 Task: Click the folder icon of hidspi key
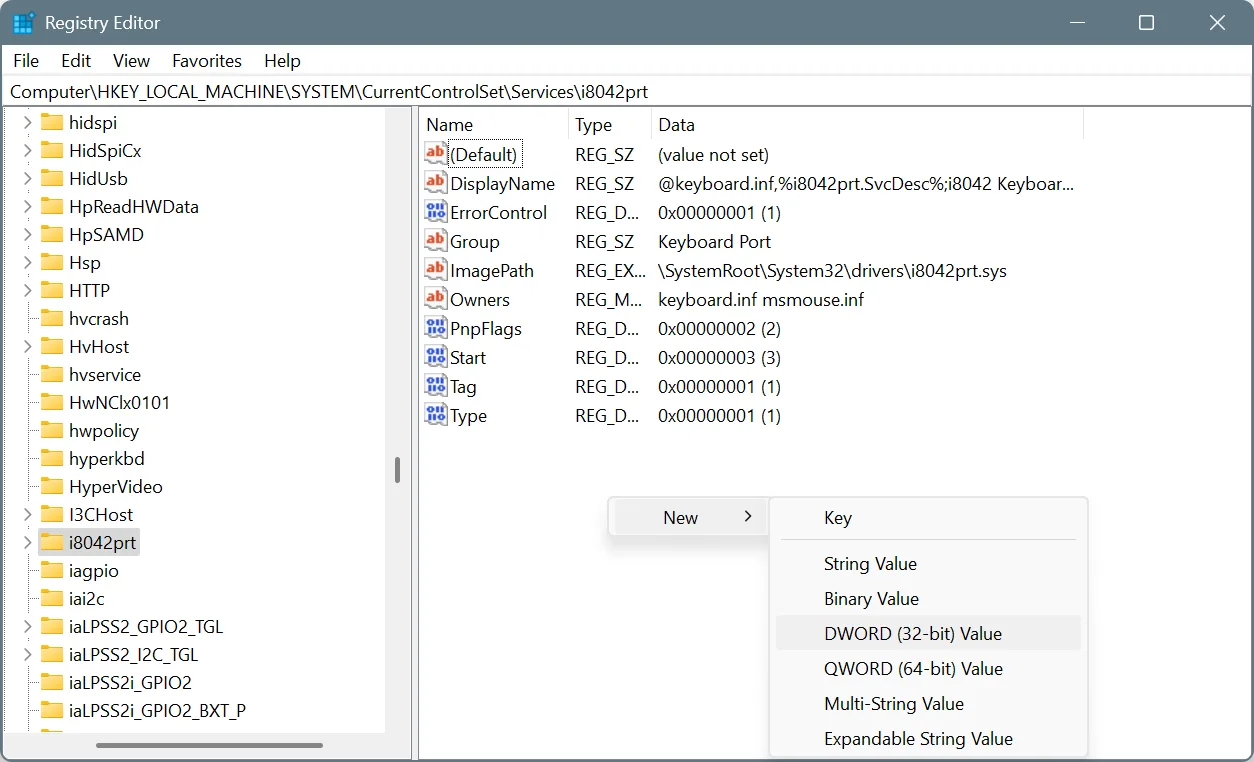(52, 122)
